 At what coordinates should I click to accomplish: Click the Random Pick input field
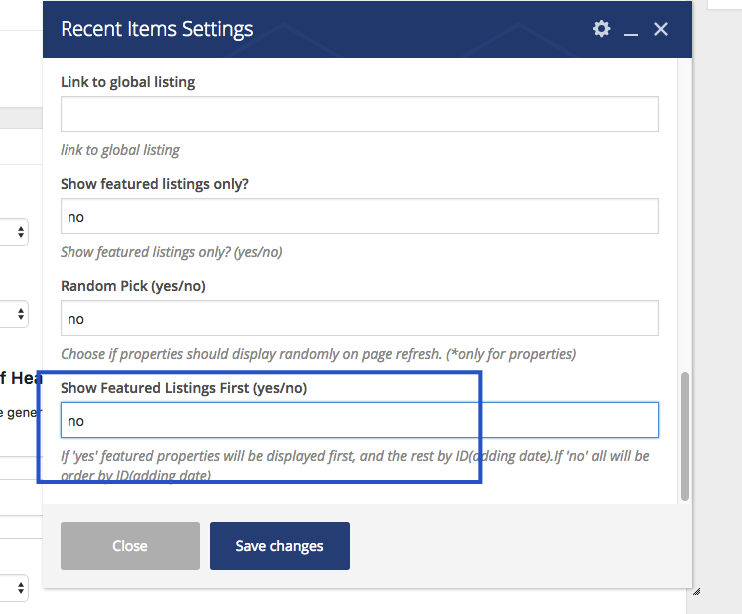[360, 318]
